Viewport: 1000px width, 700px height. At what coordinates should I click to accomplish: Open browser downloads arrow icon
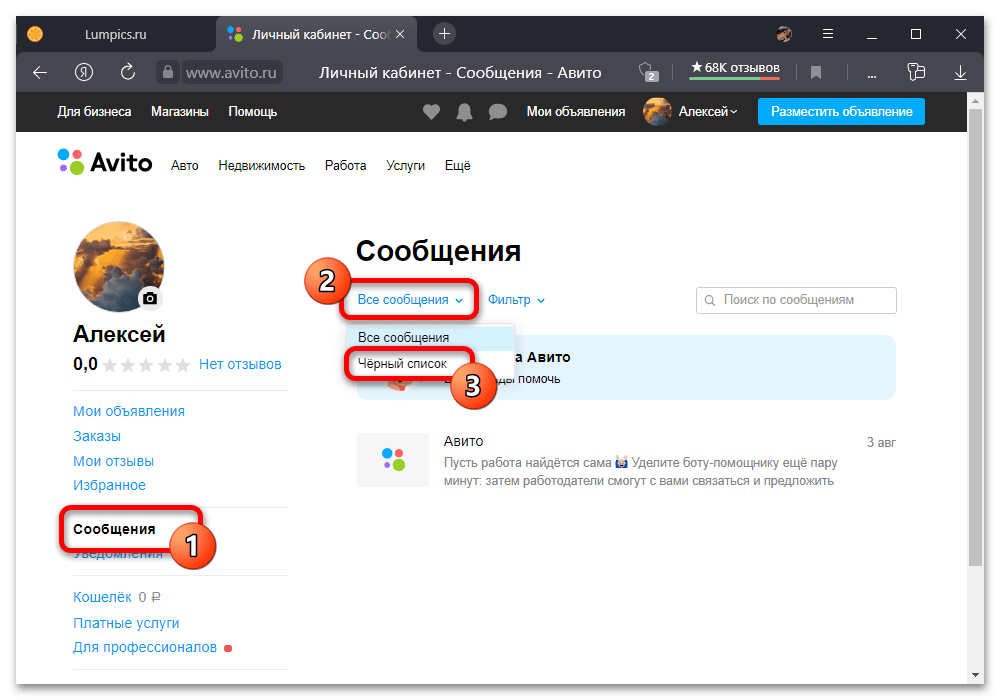tap(960, 72)
